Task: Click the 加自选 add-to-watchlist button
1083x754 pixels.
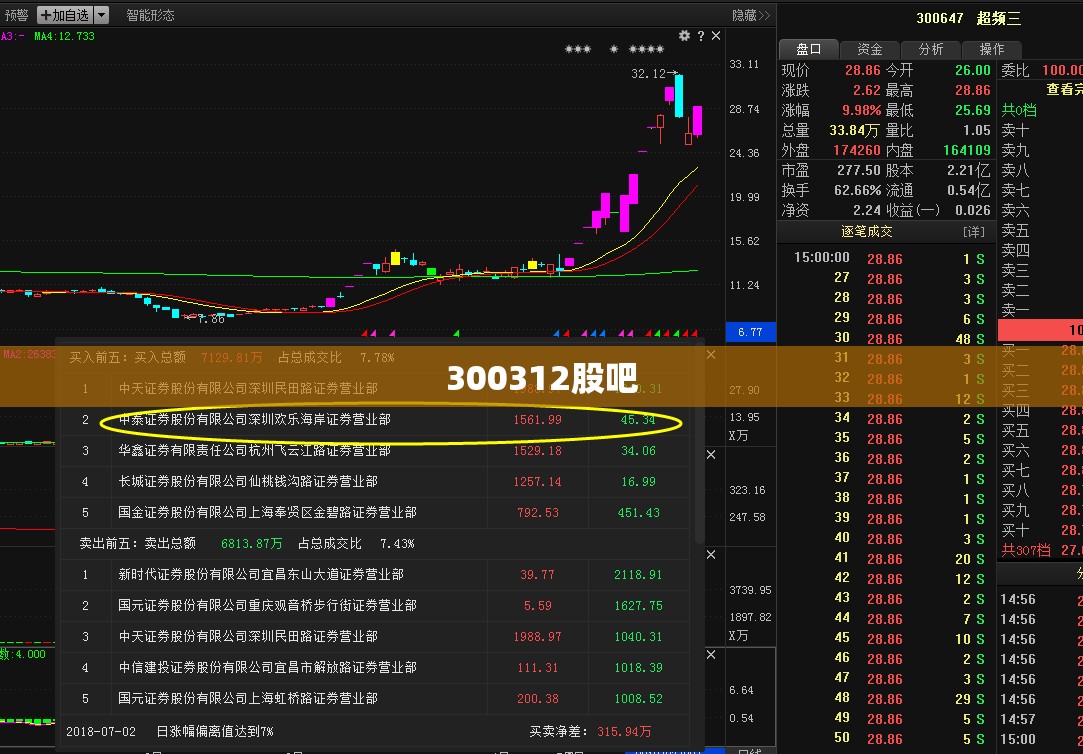Action: click(66, 15)
